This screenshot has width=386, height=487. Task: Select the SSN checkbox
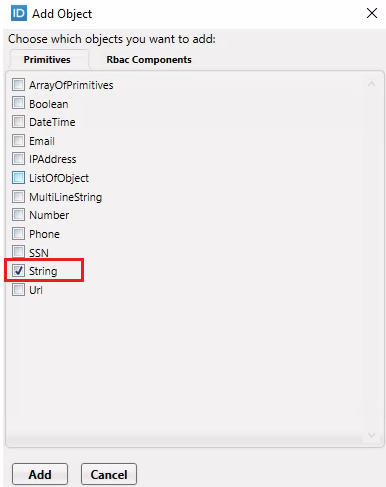18,252
